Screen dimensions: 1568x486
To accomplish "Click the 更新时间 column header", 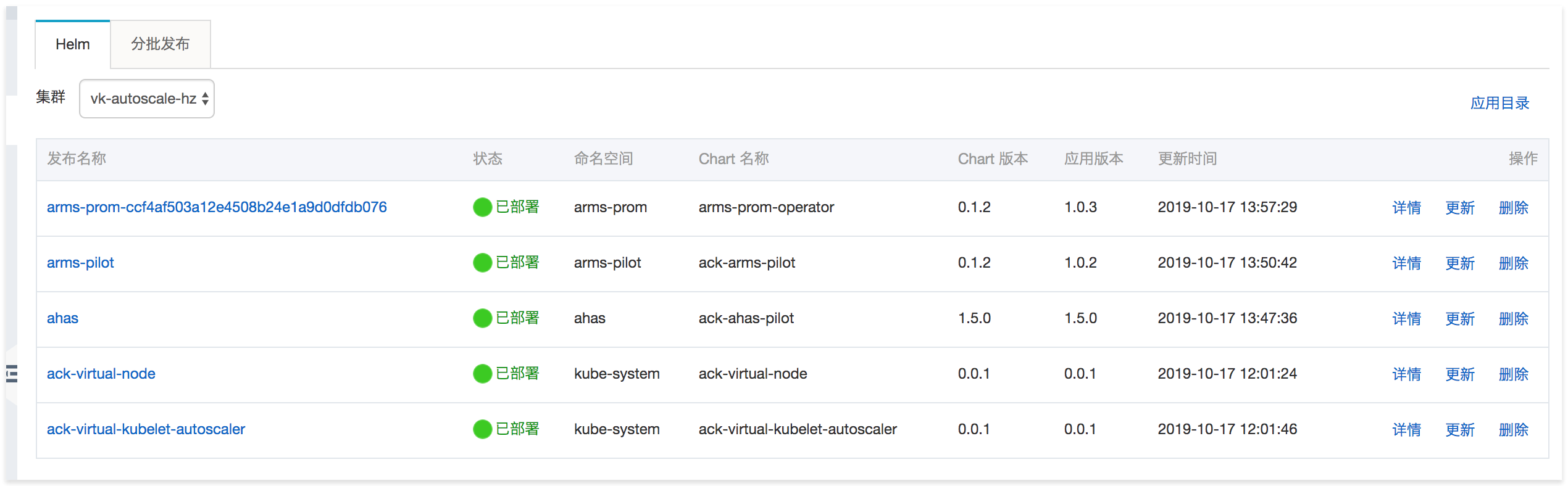I will pos(1187,159).
